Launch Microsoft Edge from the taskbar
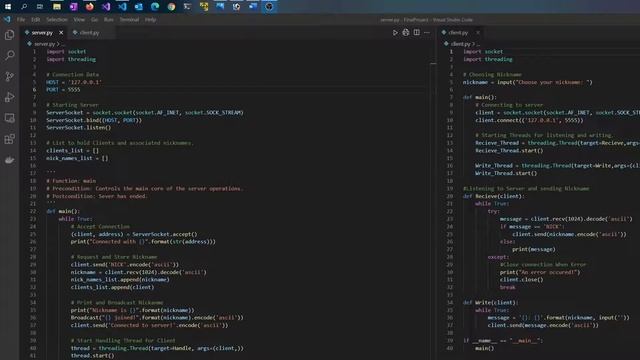This screenshot has width=640, height=360. (155, 7)
